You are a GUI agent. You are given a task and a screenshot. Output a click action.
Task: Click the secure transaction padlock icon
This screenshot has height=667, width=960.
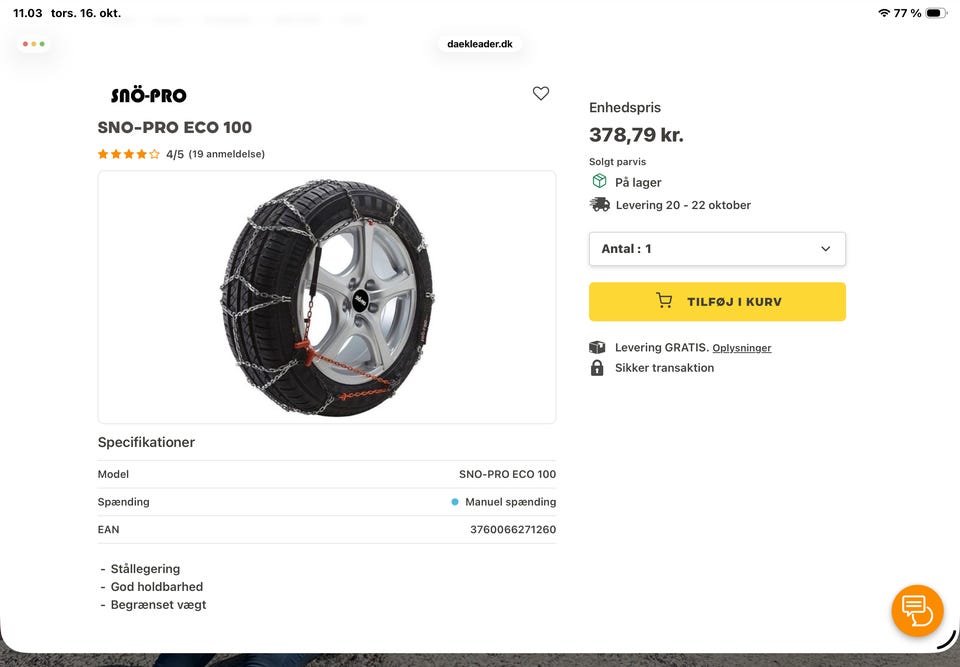(x=597, y=368)
